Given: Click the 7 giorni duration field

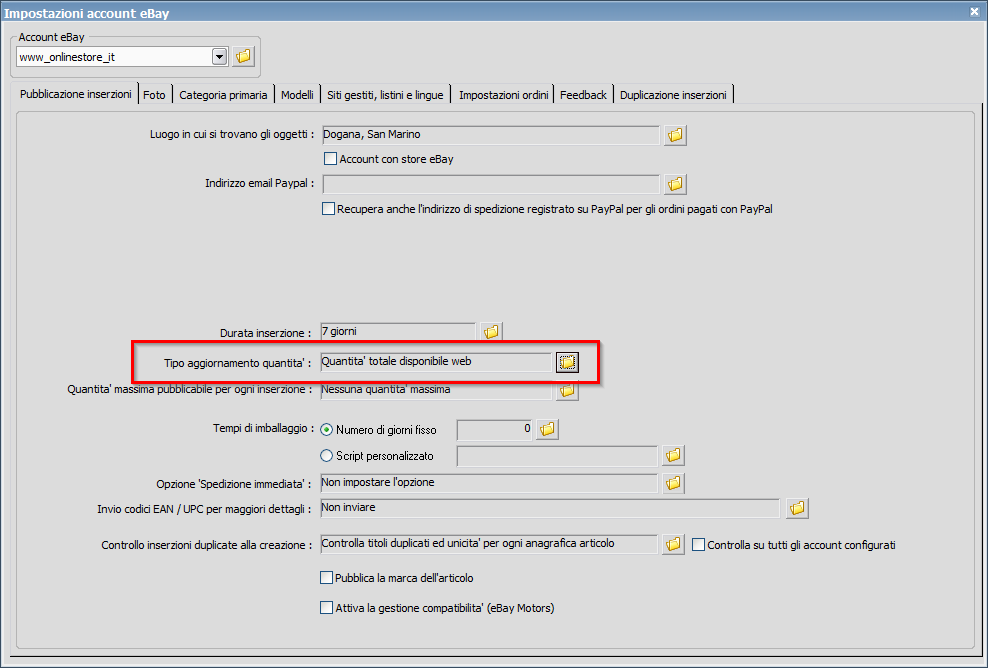Looking at the screenshot, I should click(x=398, y=331).
